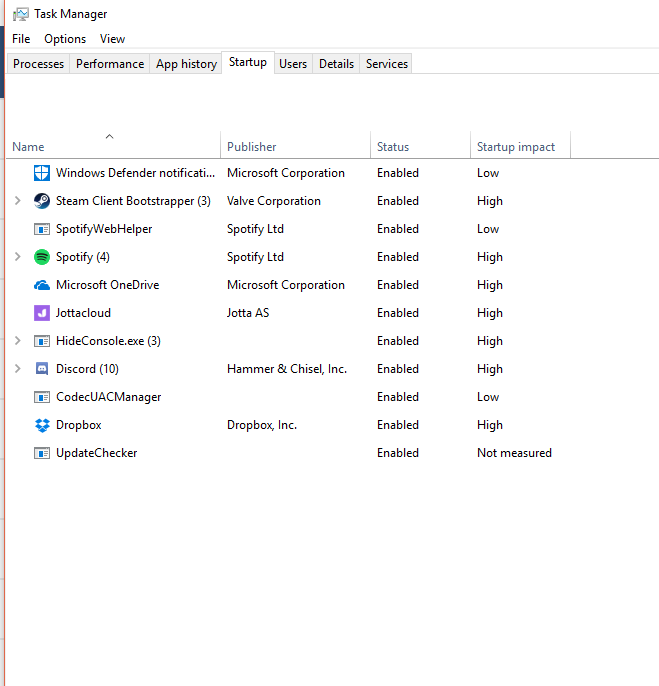Select the Steam Client Bootstrapper (3) name
Screen dimensions: 659x686
point(133,201)
